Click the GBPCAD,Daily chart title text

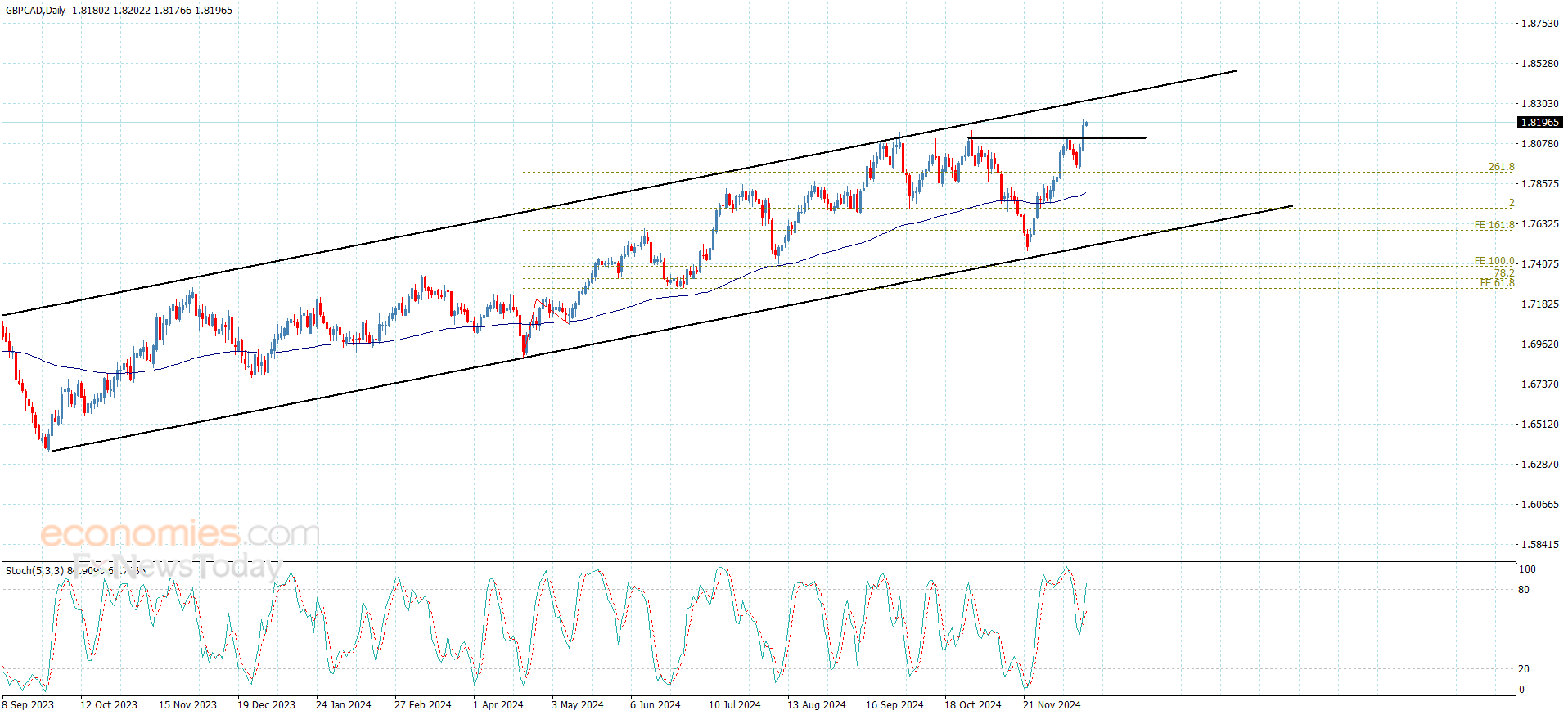pyautogui.click(x=36, y=11)
